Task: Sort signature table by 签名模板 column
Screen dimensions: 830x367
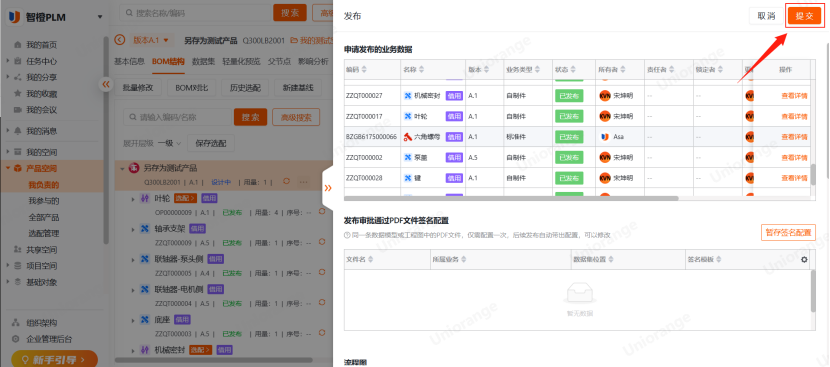Action: coord(718,259)
